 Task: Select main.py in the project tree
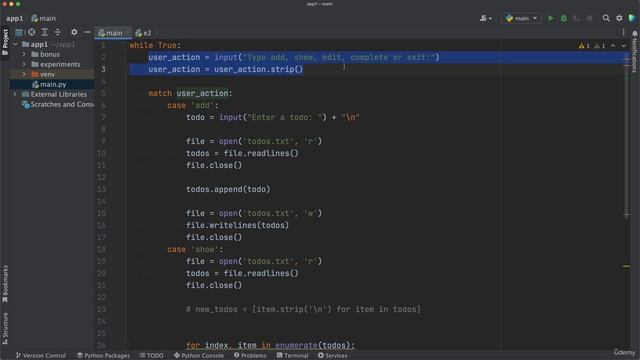point(53,84)
